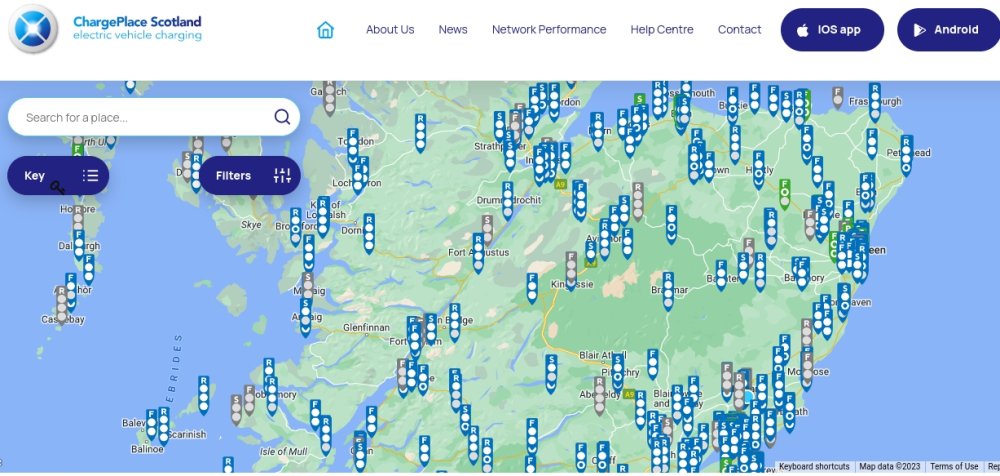Click the search magnifier icon

(282, 117)
